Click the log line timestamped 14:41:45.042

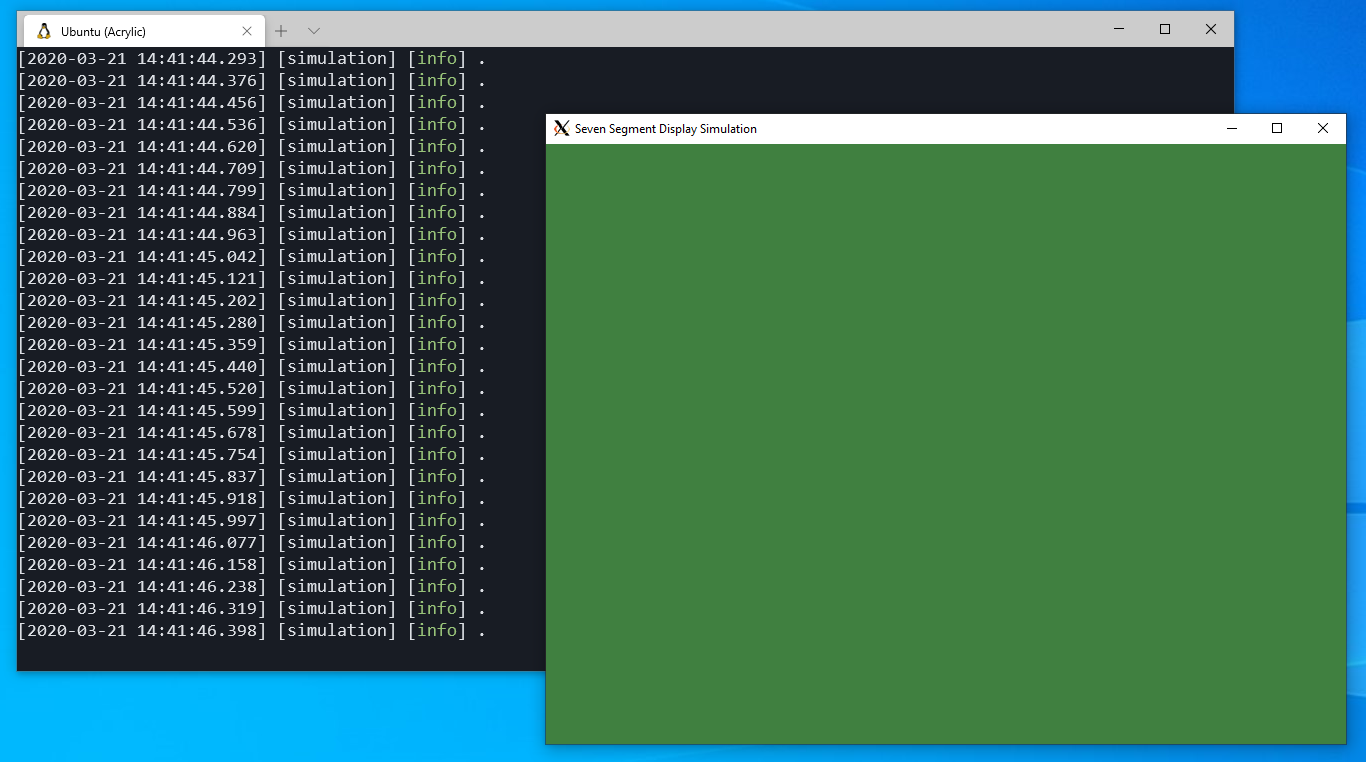click(x=253, y=256)
